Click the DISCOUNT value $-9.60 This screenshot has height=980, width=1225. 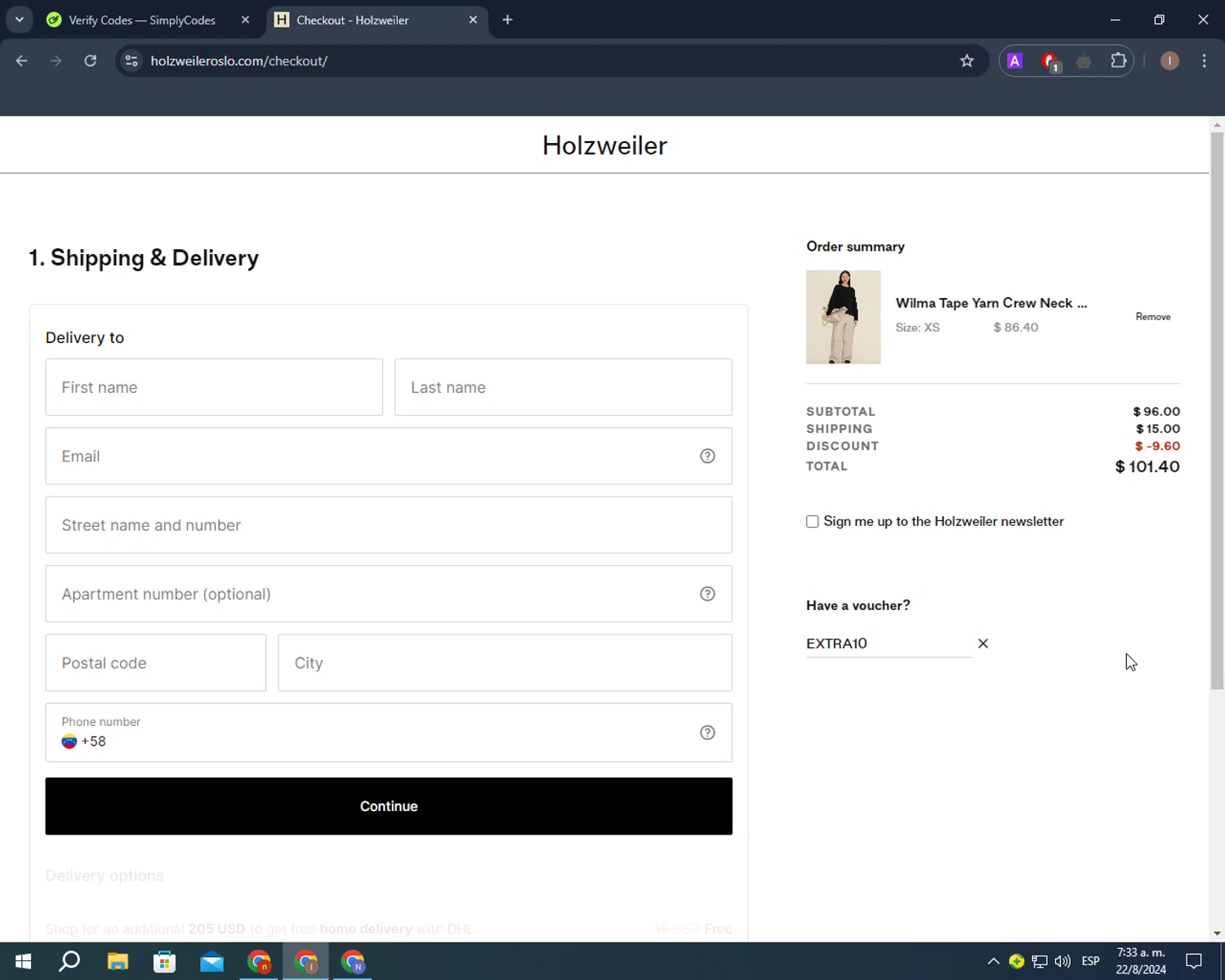point(1157,446)
